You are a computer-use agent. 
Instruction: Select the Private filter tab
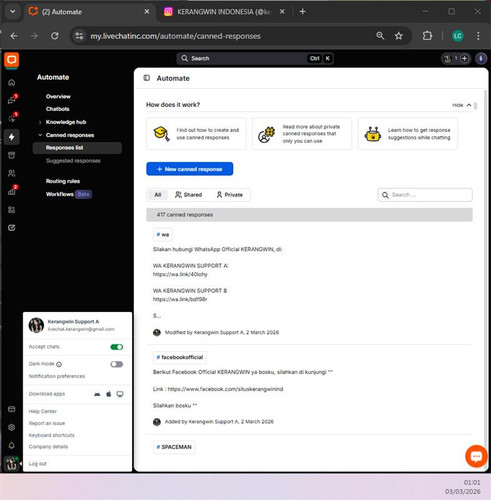point(230,195)
